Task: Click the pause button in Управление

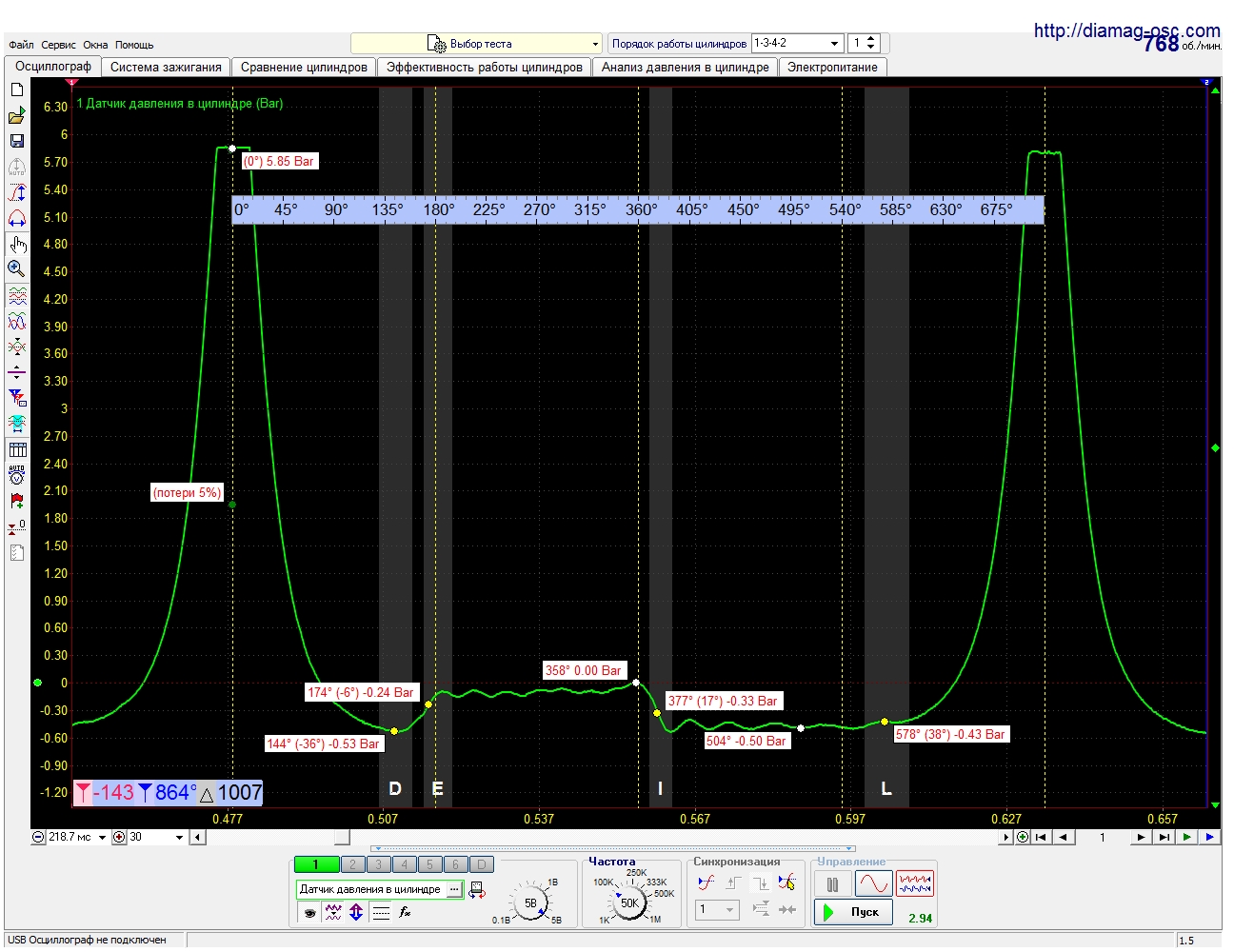Action: [x=833, y=884]
